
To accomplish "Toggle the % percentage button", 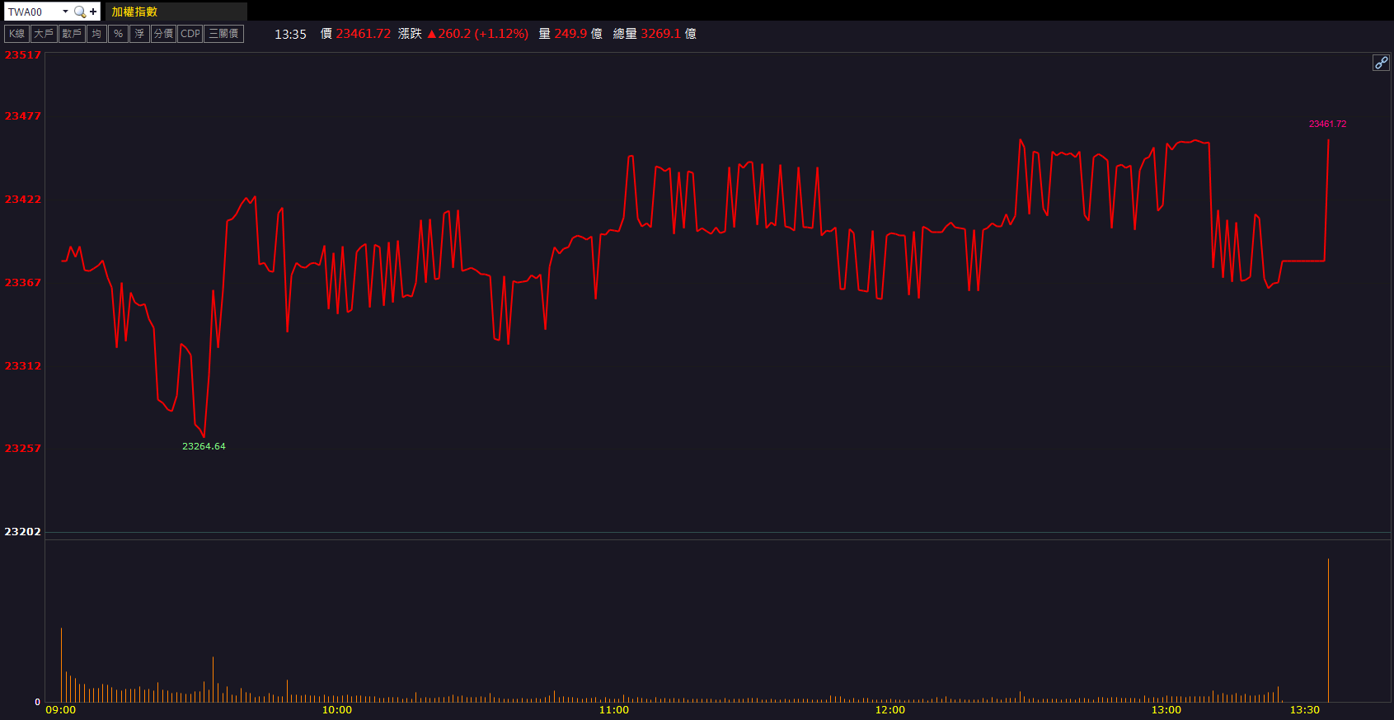I will point(118,34).
